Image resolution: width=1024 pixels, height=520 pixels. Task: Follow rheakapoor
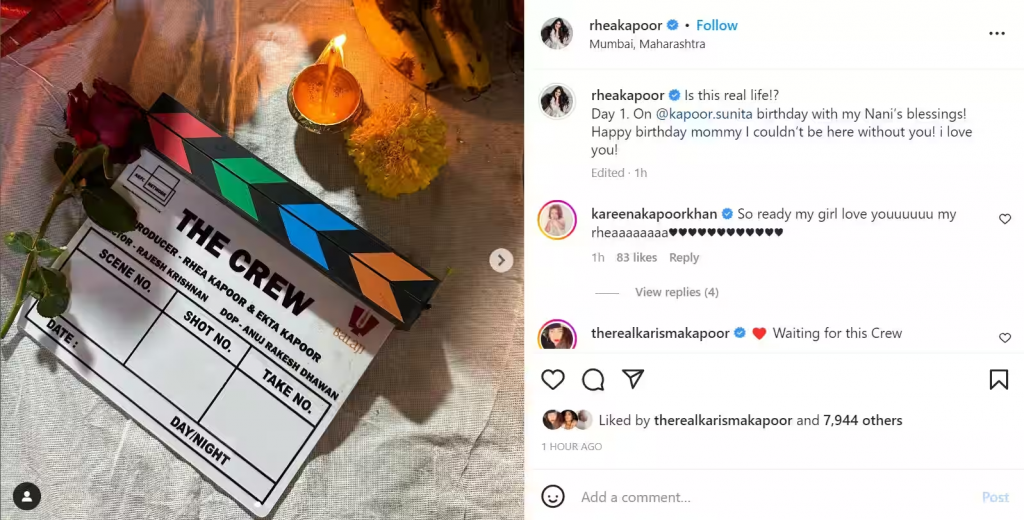click(x=716, y=25)
